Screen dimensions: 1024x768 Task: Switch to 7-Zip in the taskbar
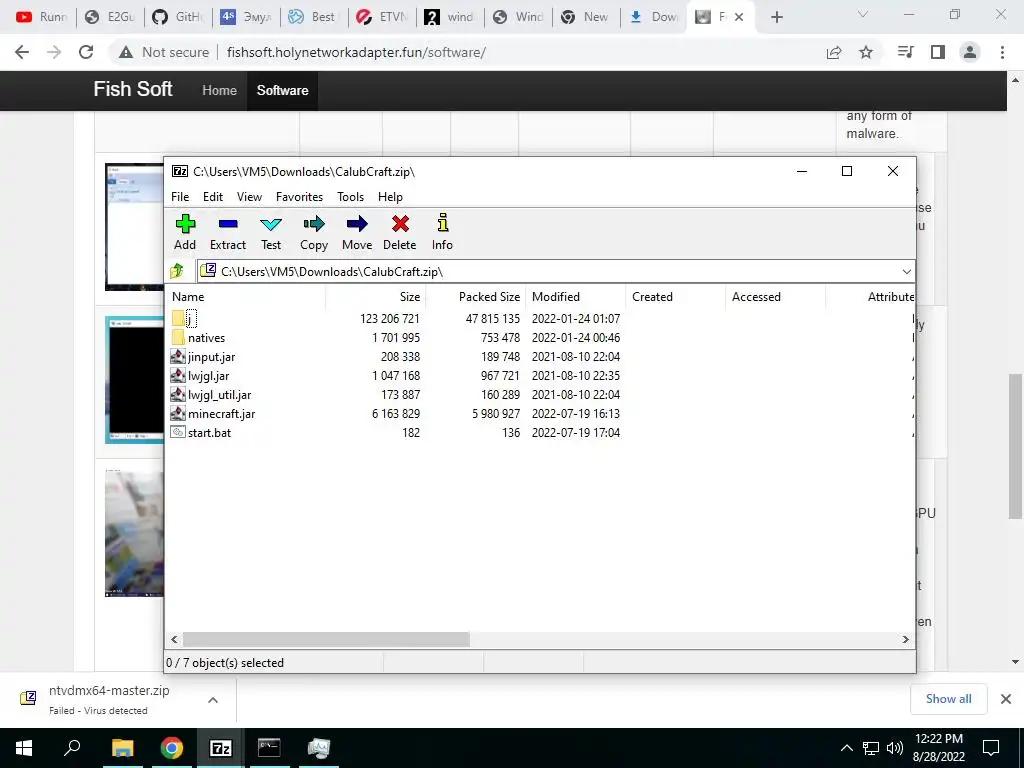coord(221,748)
